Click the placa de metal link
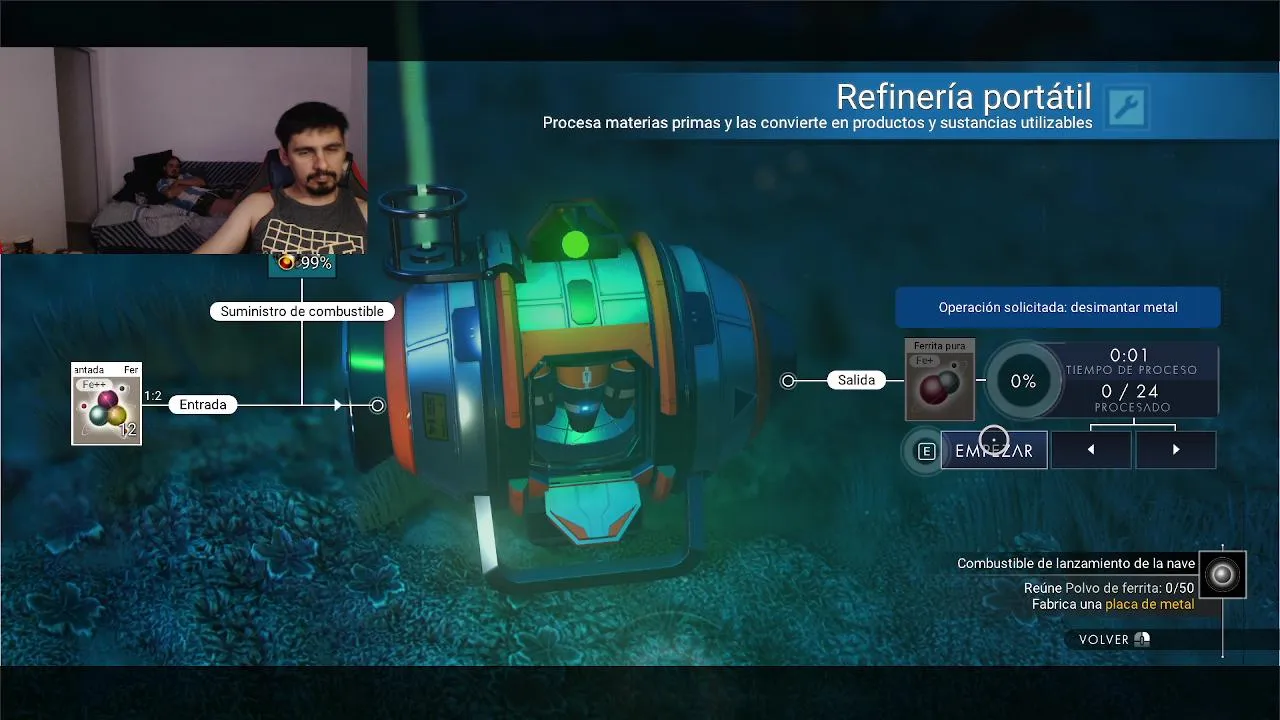This screenshot has width=1280, height=720. 1149,604
